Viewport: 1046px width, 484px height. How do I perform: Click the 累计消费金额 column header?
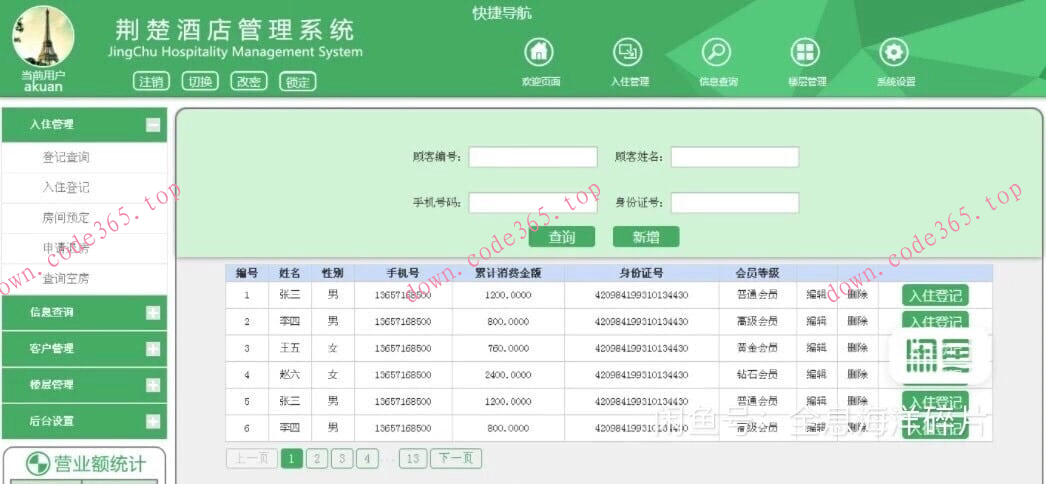click(508, 273)
